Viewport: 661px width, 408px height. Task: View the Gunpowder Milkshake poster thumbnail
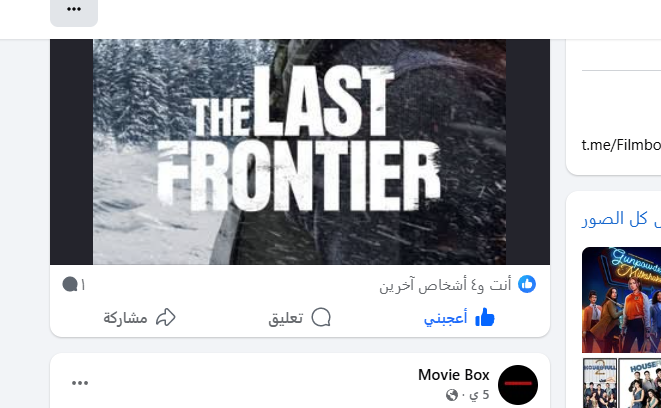point(621,300)
